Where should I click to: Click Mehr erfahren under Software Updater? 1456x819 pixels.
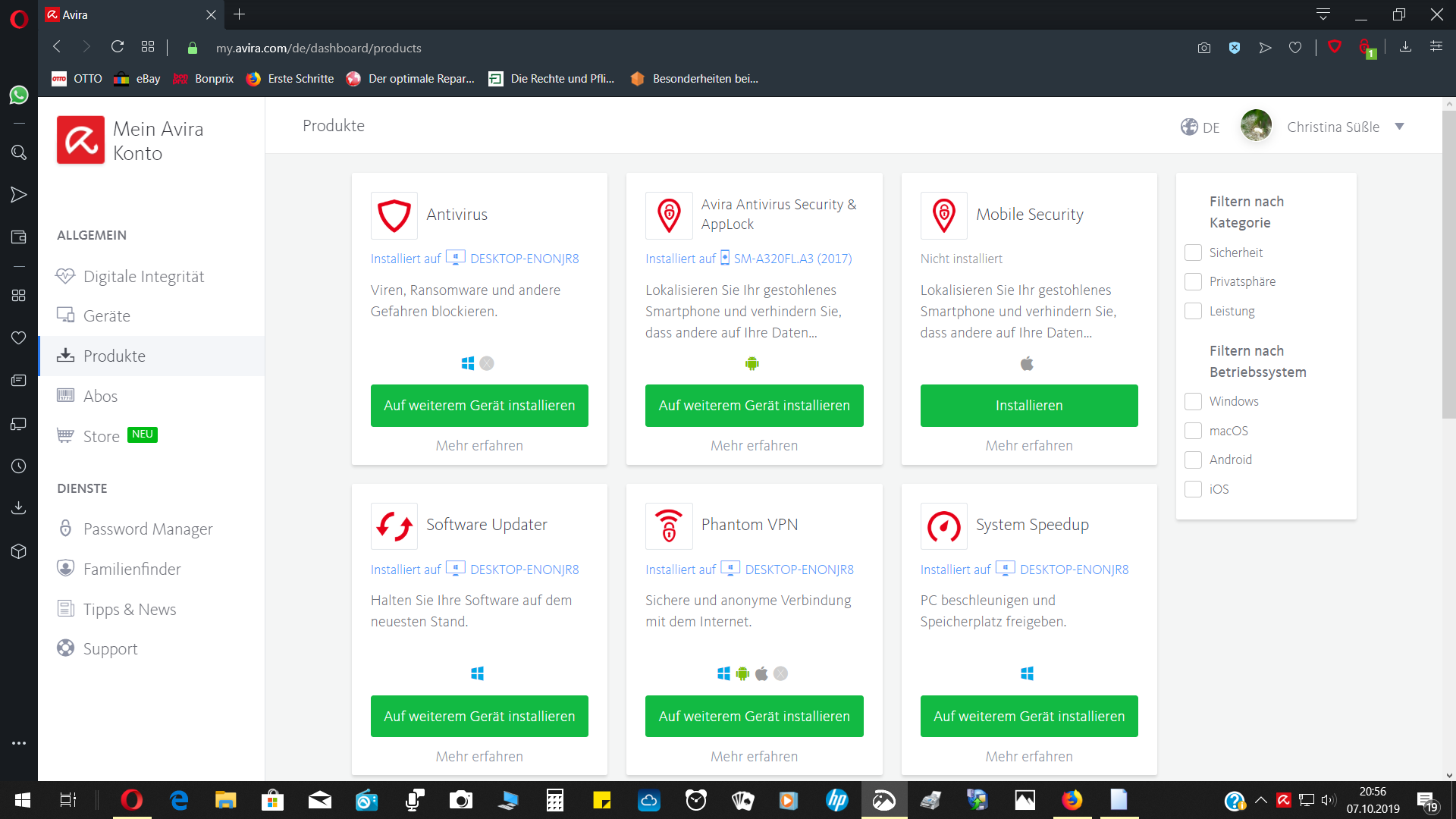click(479, 756)
